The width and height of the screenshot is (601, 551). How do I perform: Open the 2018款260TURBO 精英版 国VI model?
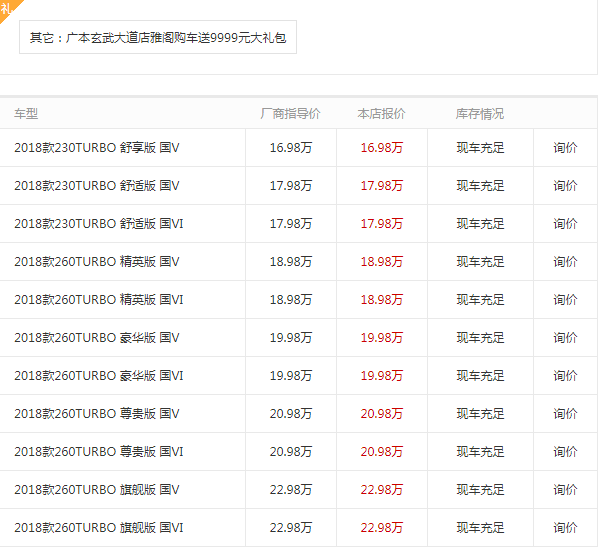(x=99, y=300)
